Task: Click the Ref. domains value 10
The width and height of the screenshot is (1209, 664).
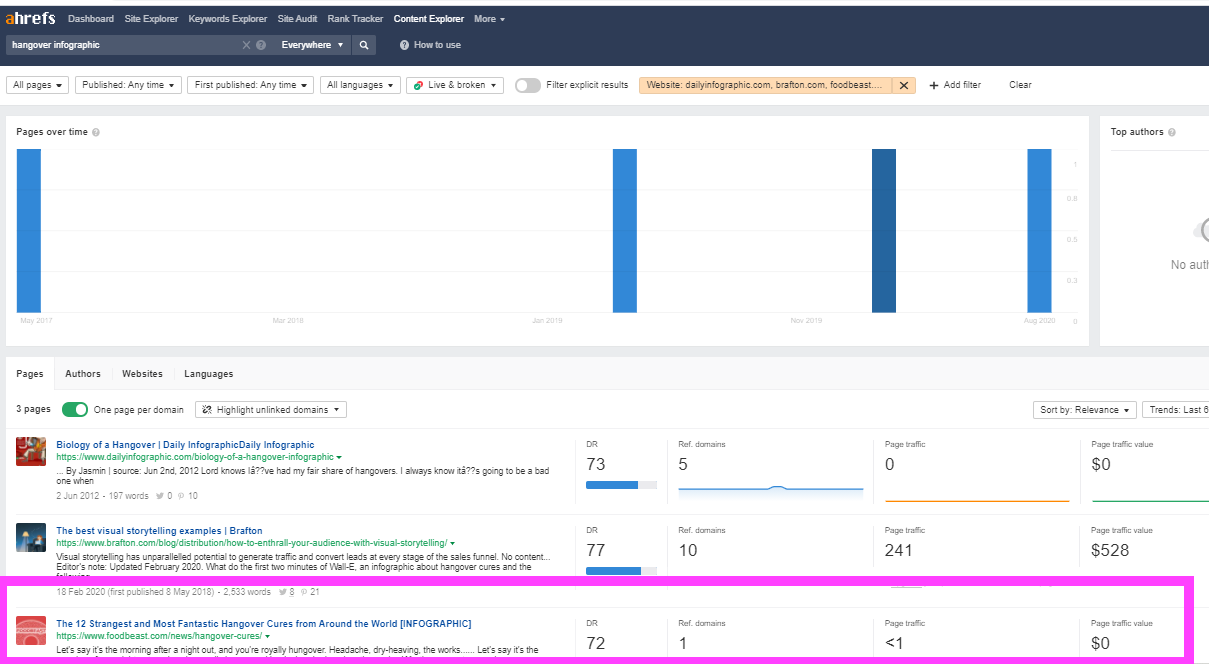Action: pos(688,551)
